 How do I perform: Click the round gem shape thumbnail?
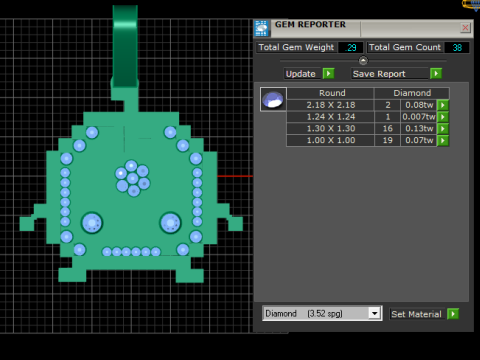[x=273, y=99]
